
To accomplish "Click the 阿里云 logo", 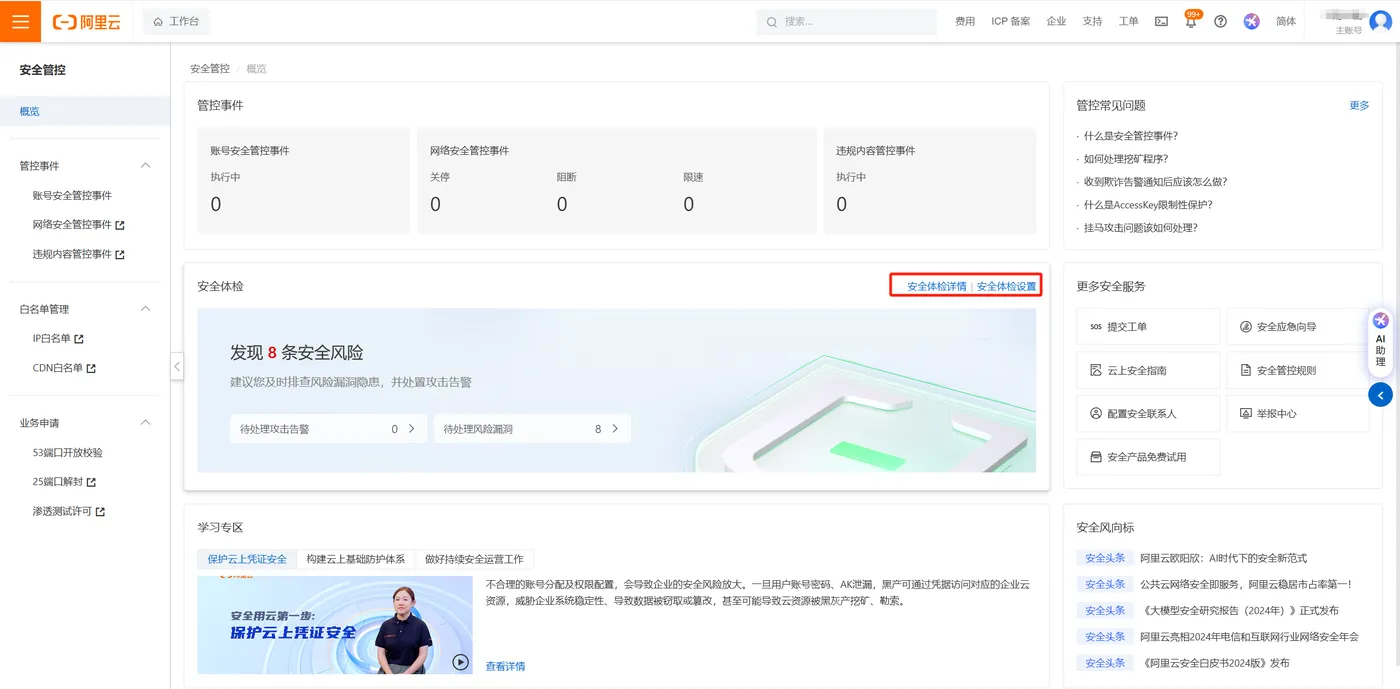I will coord(86,21).
